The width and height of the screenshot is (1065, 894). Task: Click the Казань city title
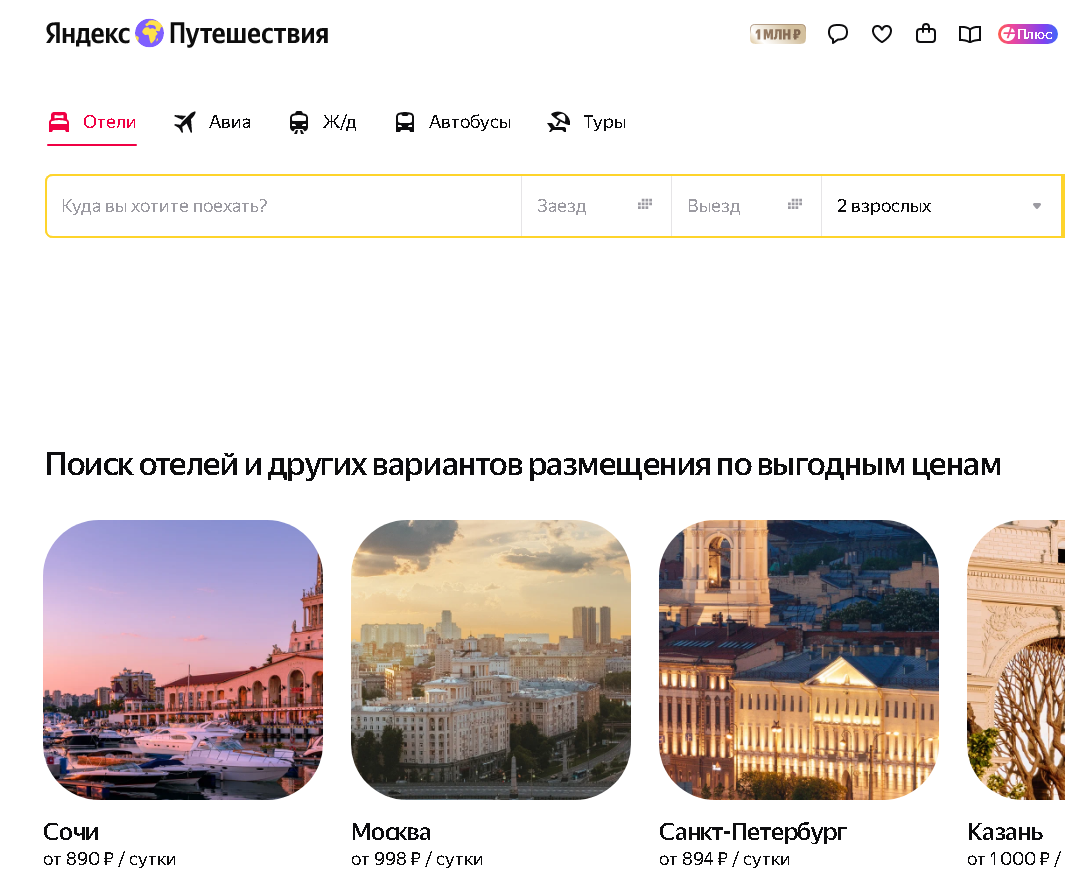[x=1005, y=832]
